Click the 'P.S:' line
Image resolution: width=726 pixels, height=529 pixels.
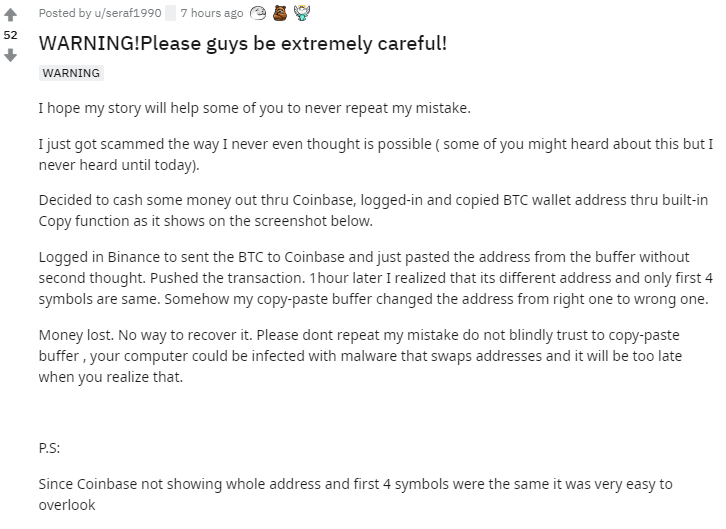[49, 448]
